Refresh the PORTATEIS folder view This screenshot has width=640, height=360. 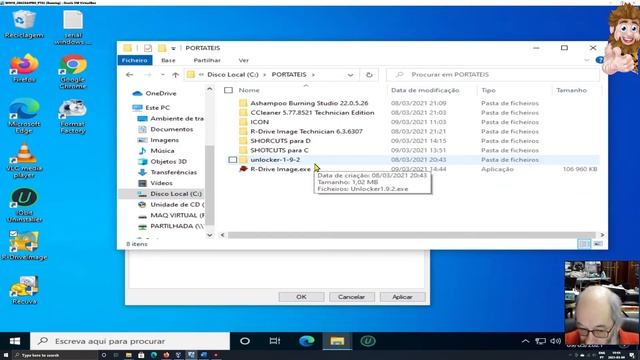369,75
